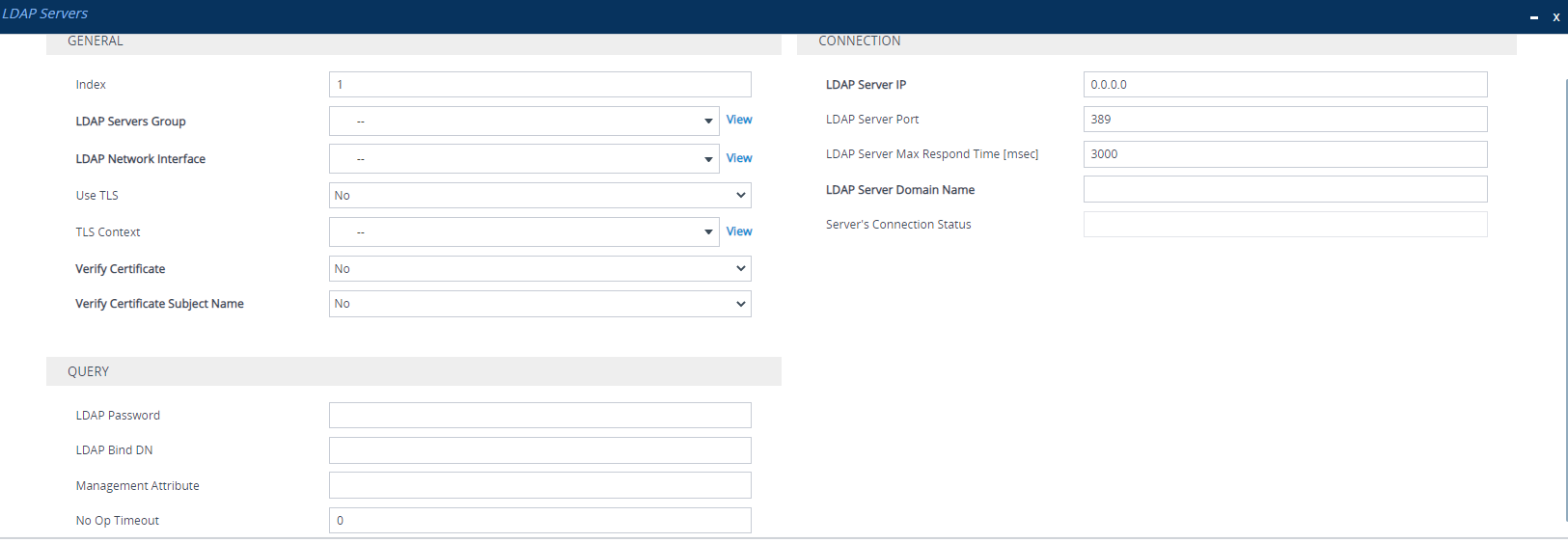Image resolution: width=1568 pixels, height=543 pixels.
Task: Focus the No Op Timeout field
Action: point(539,521)
